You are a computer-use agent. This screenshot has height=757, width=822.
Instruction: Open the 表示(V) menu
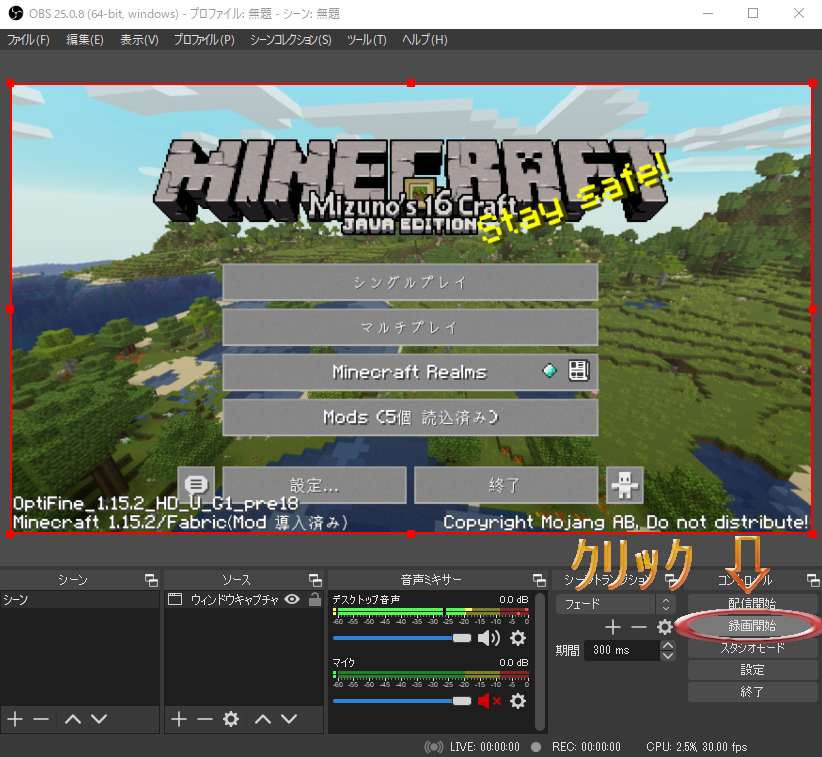(x=139, y=40)
